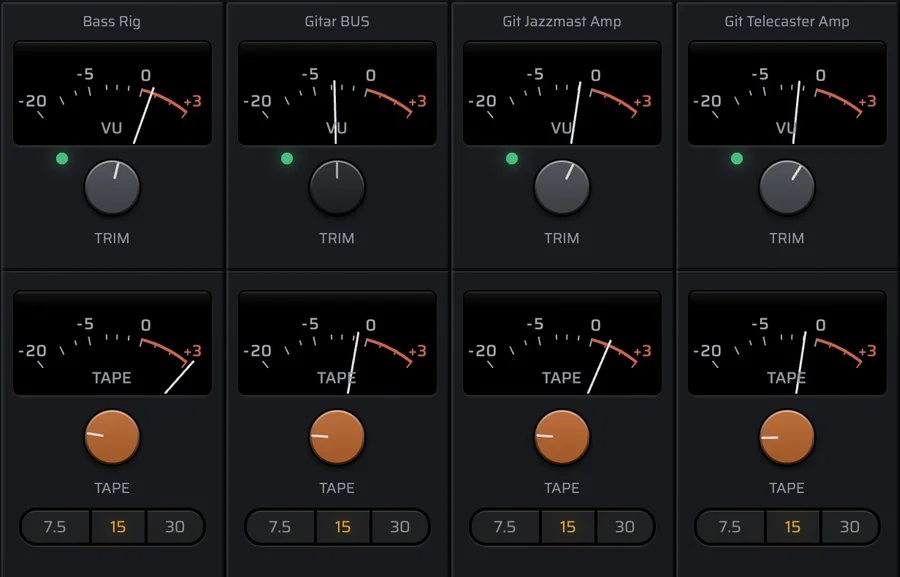This screenshot has width=900, height=577.
Task: Toggle the green LED on Git Telecaster Amp
Action: pyautogui.click(x=737, y=158)
